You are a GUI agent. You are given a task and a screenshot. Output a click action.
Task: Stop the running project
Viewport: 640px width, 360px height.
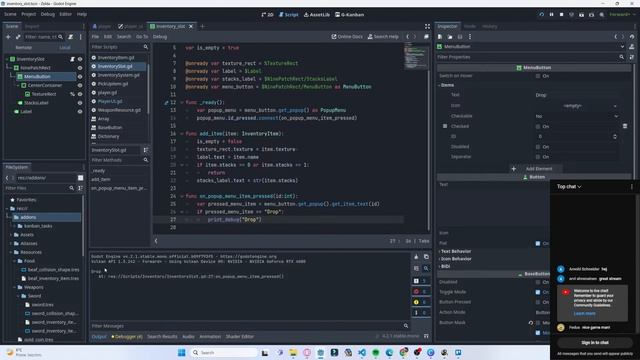pos(562,14)
